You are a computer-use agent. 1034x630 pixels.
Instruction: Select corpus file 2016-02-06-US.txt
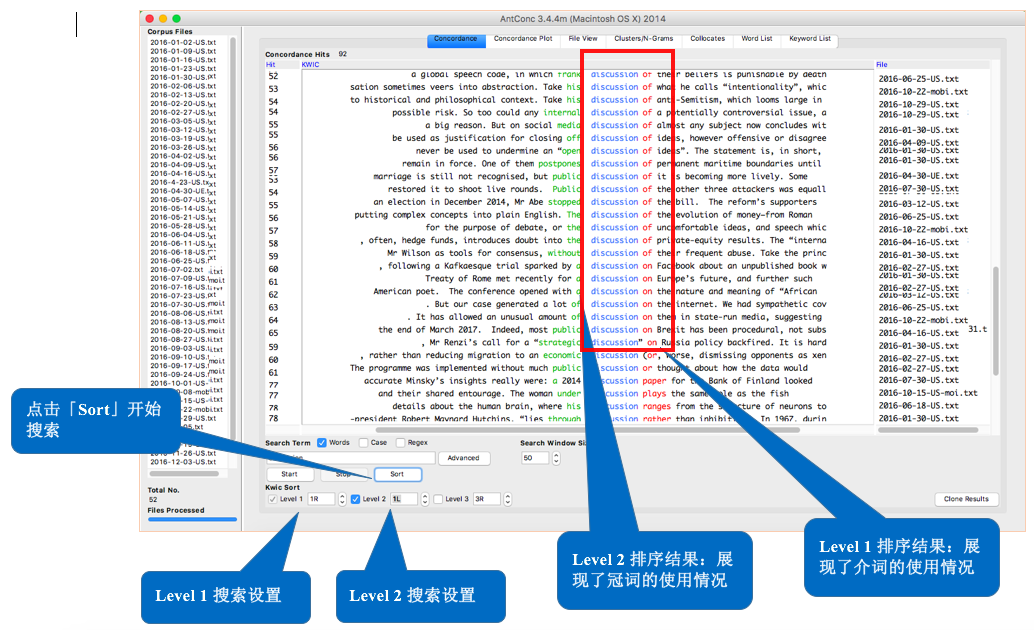pyautogui.click(x=183, y=86)
